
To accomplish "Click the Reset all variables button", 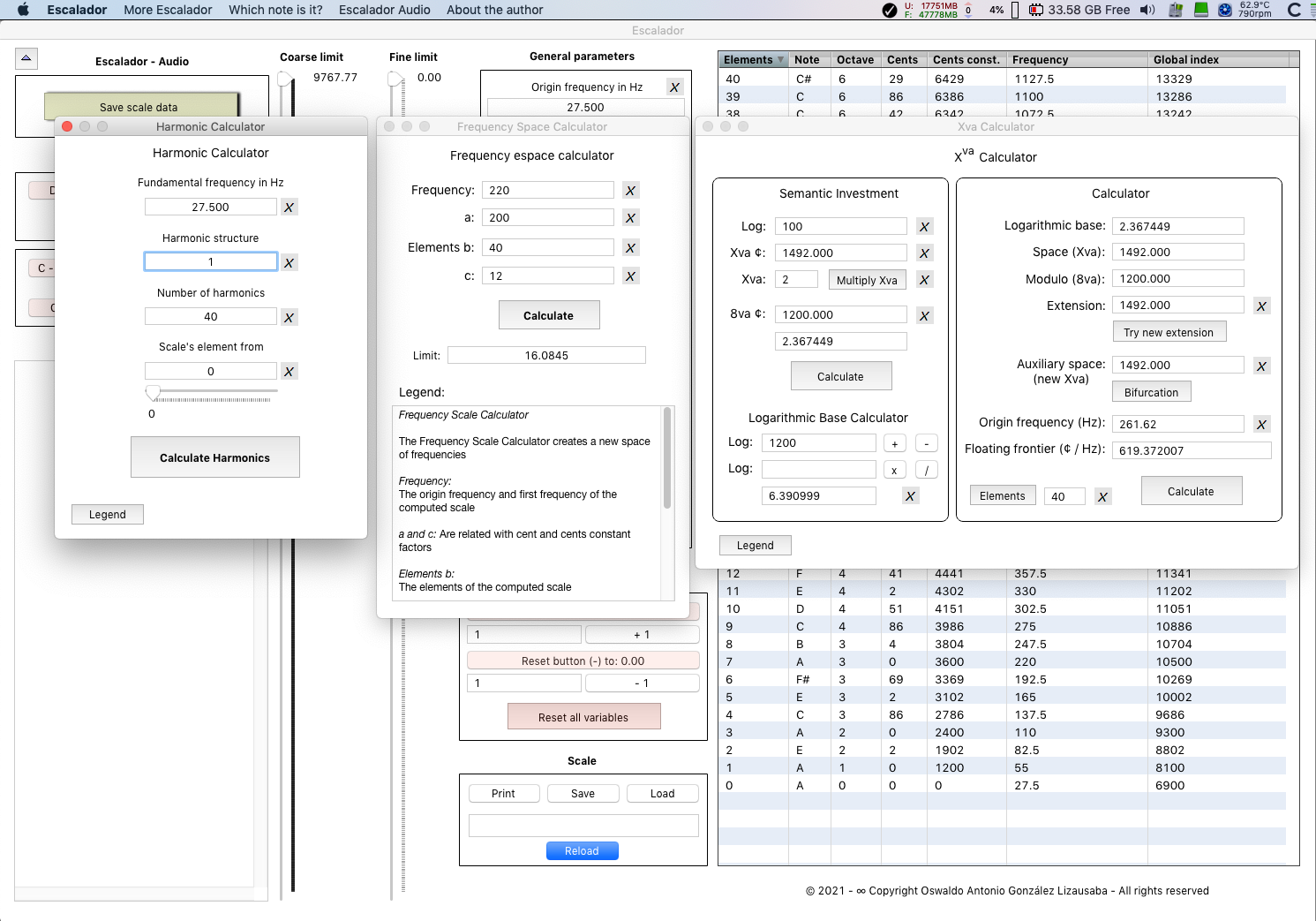I will point(583,717).
